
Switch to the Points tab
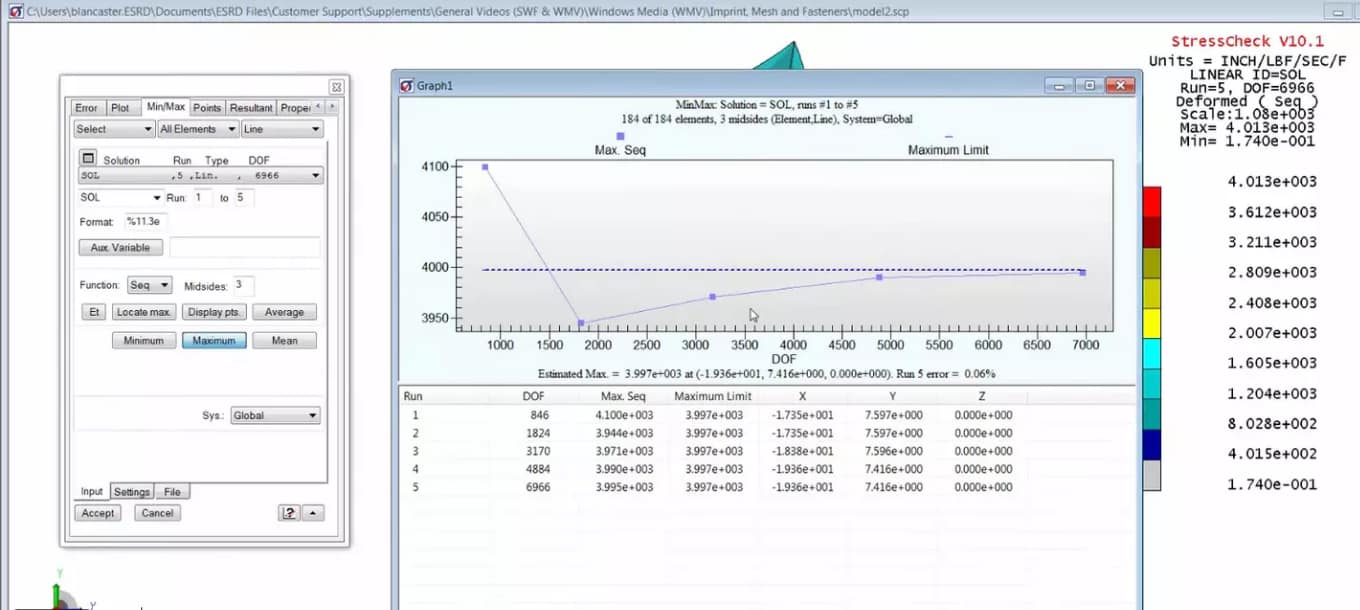click(206, 107)
